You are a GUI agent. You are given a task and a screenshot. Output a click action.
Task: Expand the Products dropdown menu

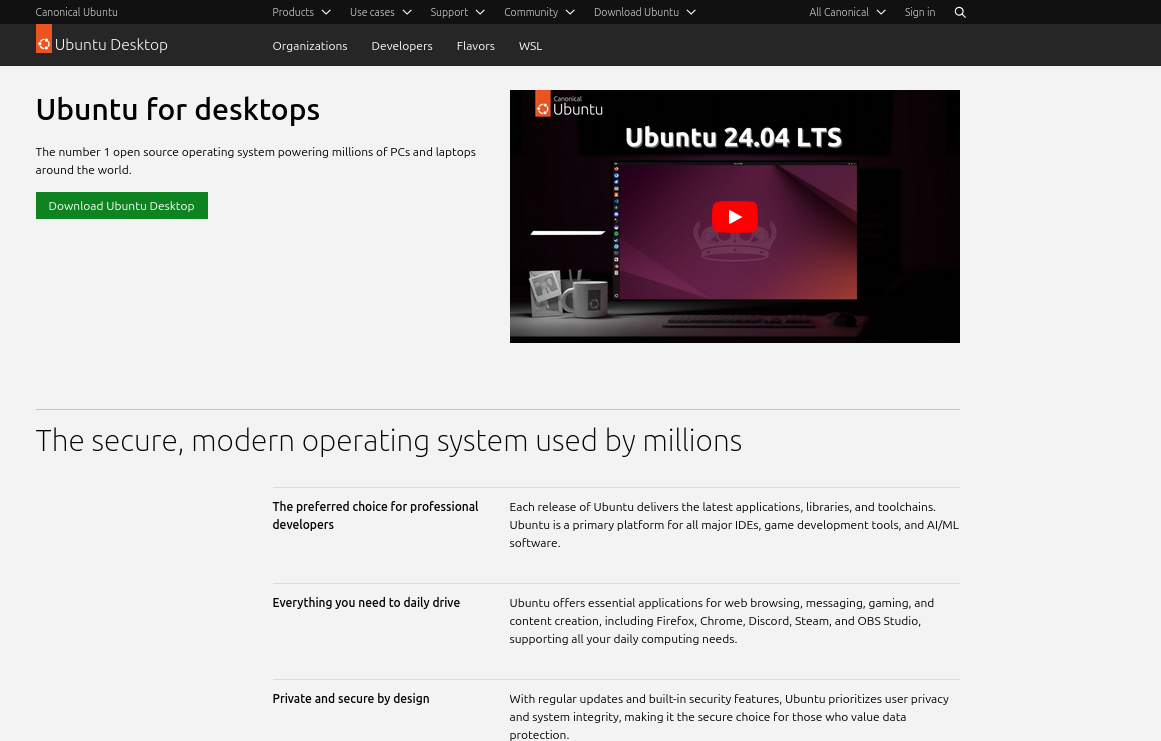click(301, 12)
